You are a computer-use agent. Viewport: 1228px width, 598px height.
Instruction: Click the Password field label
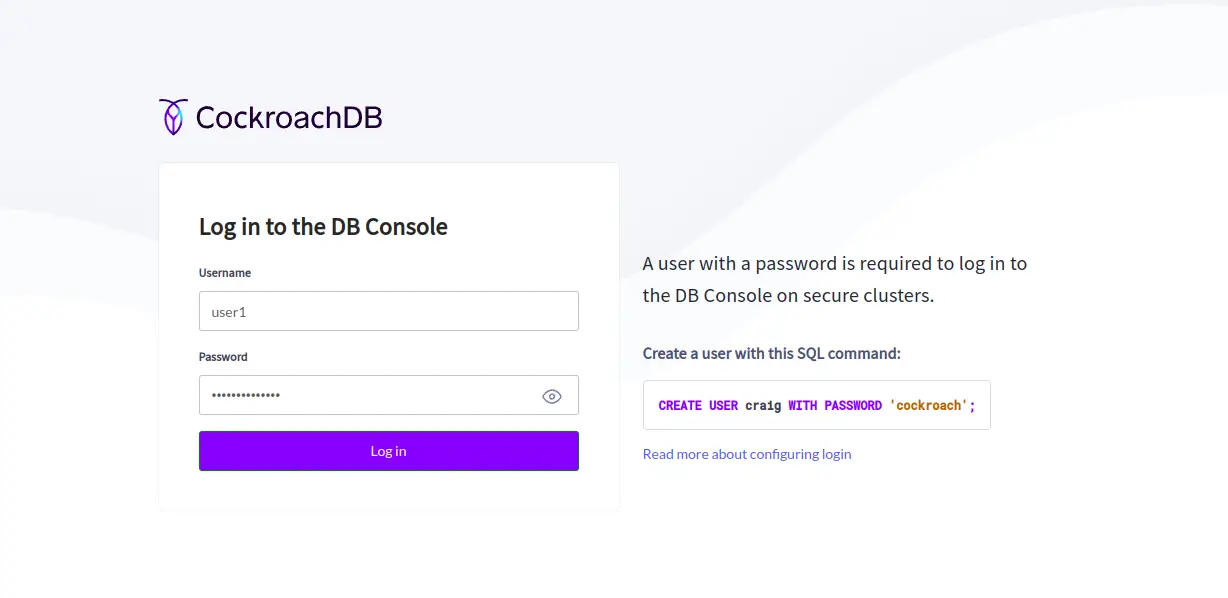tap(223, 357)
